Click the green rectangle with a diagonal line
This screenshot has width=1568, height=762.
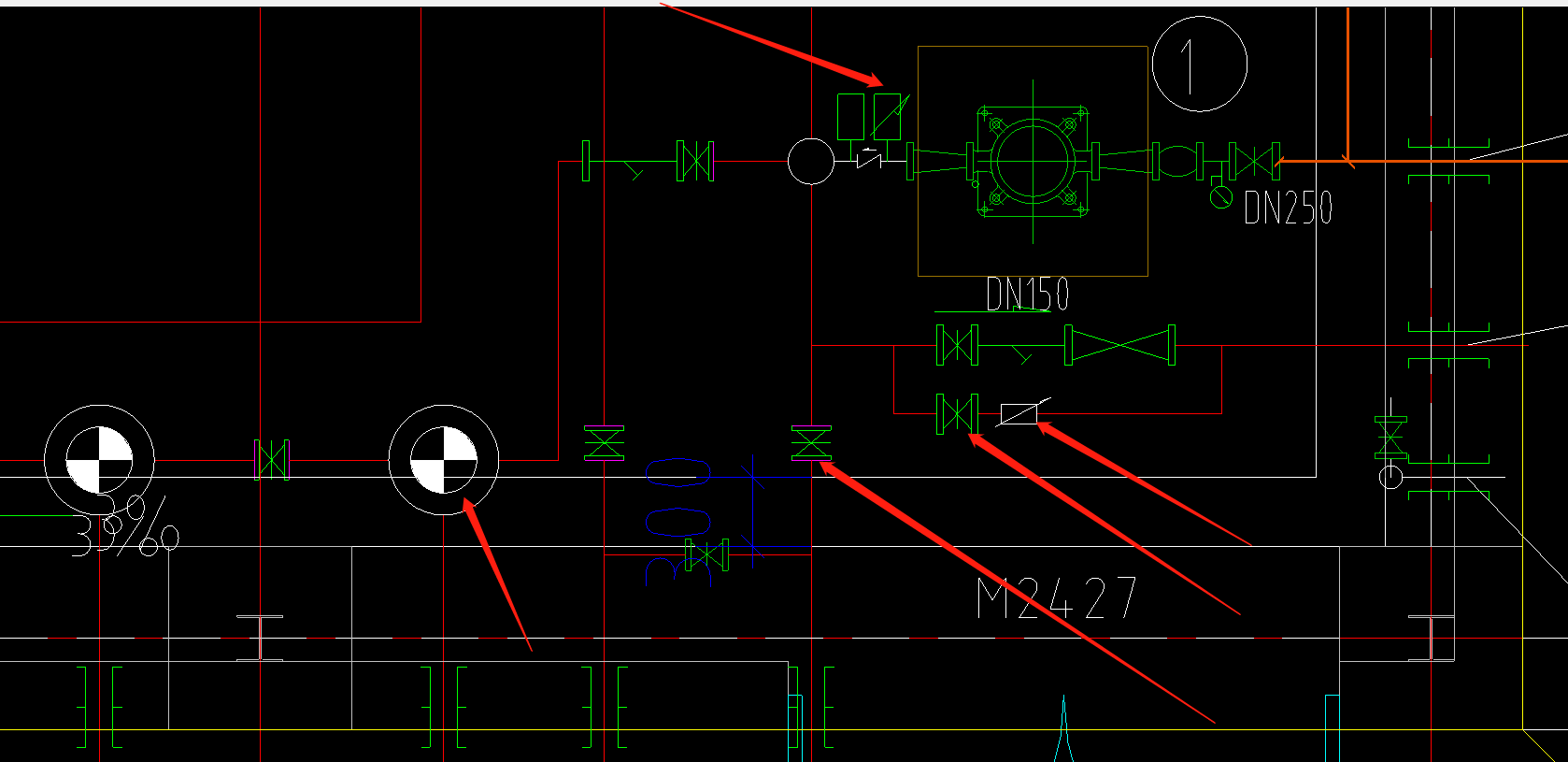(888, 117)
